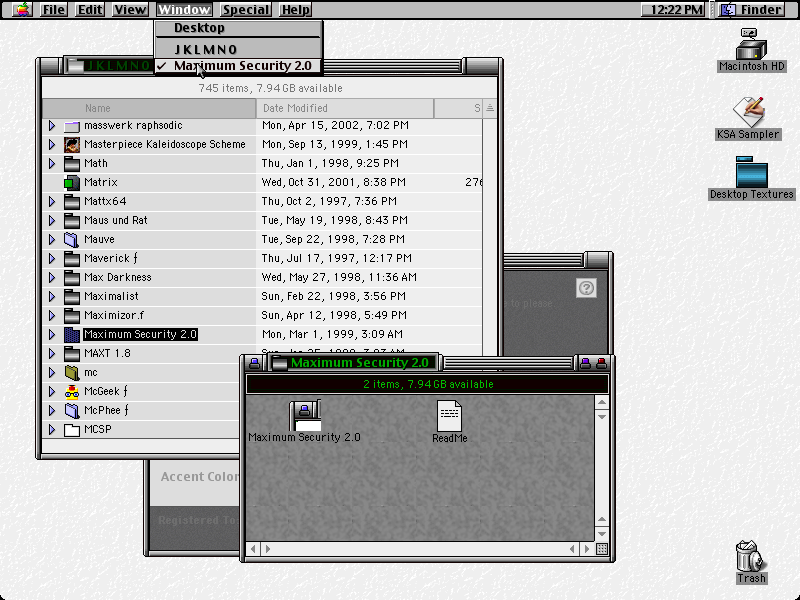Choose JKLMNO from the Window menu
This screenshot has height=600, width=800.
coord(238,49)
